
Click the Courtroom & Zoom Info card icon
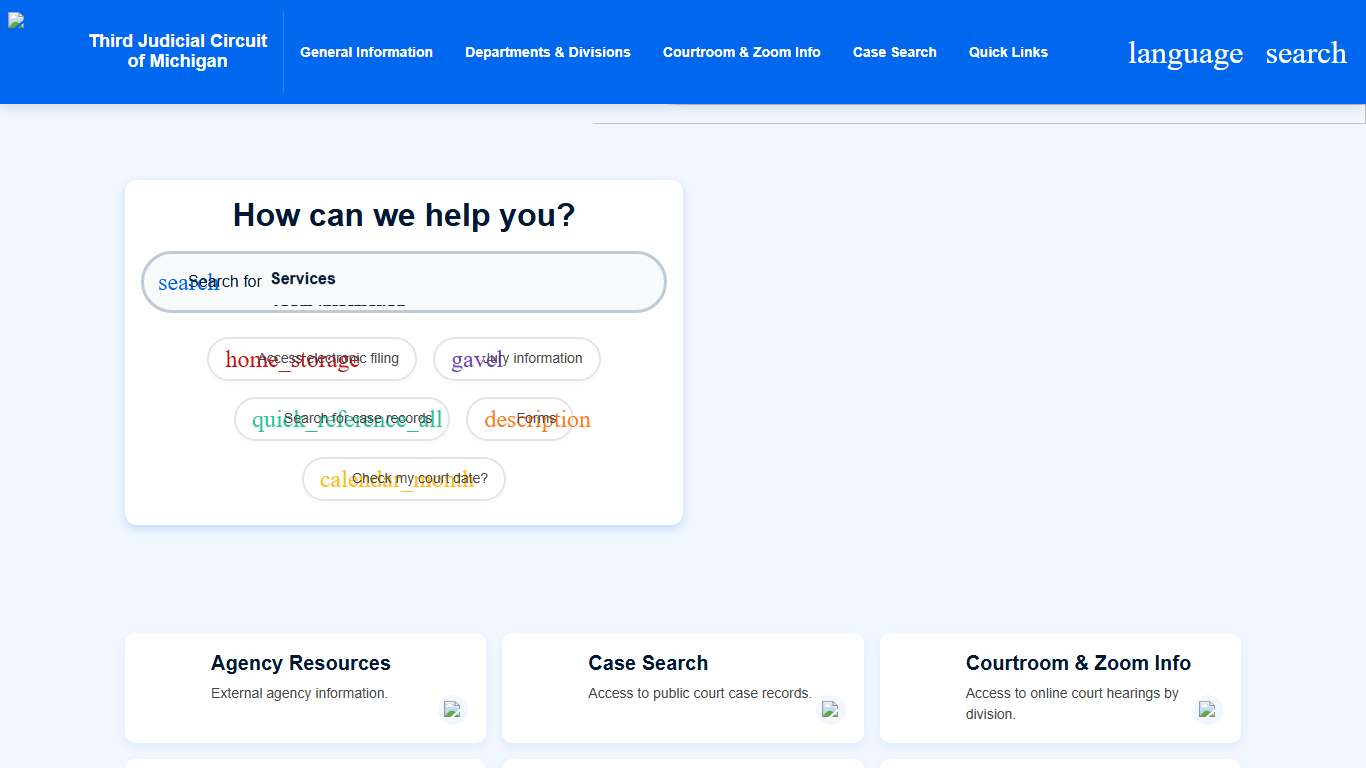(x=1207, y=709)
